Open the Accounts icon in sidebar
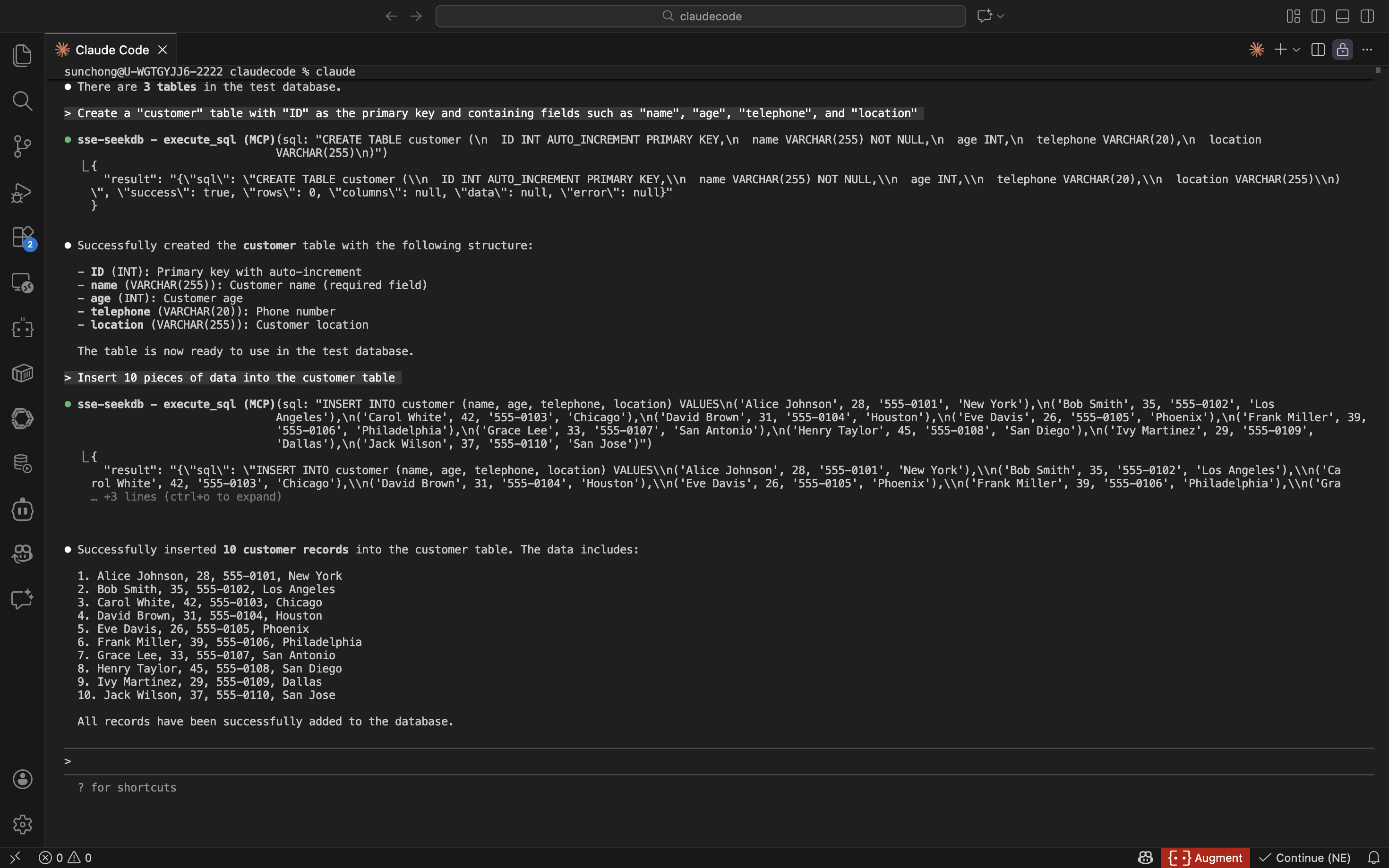Image resolution: width=1389 pixels, height=868 pixels. 22,779
